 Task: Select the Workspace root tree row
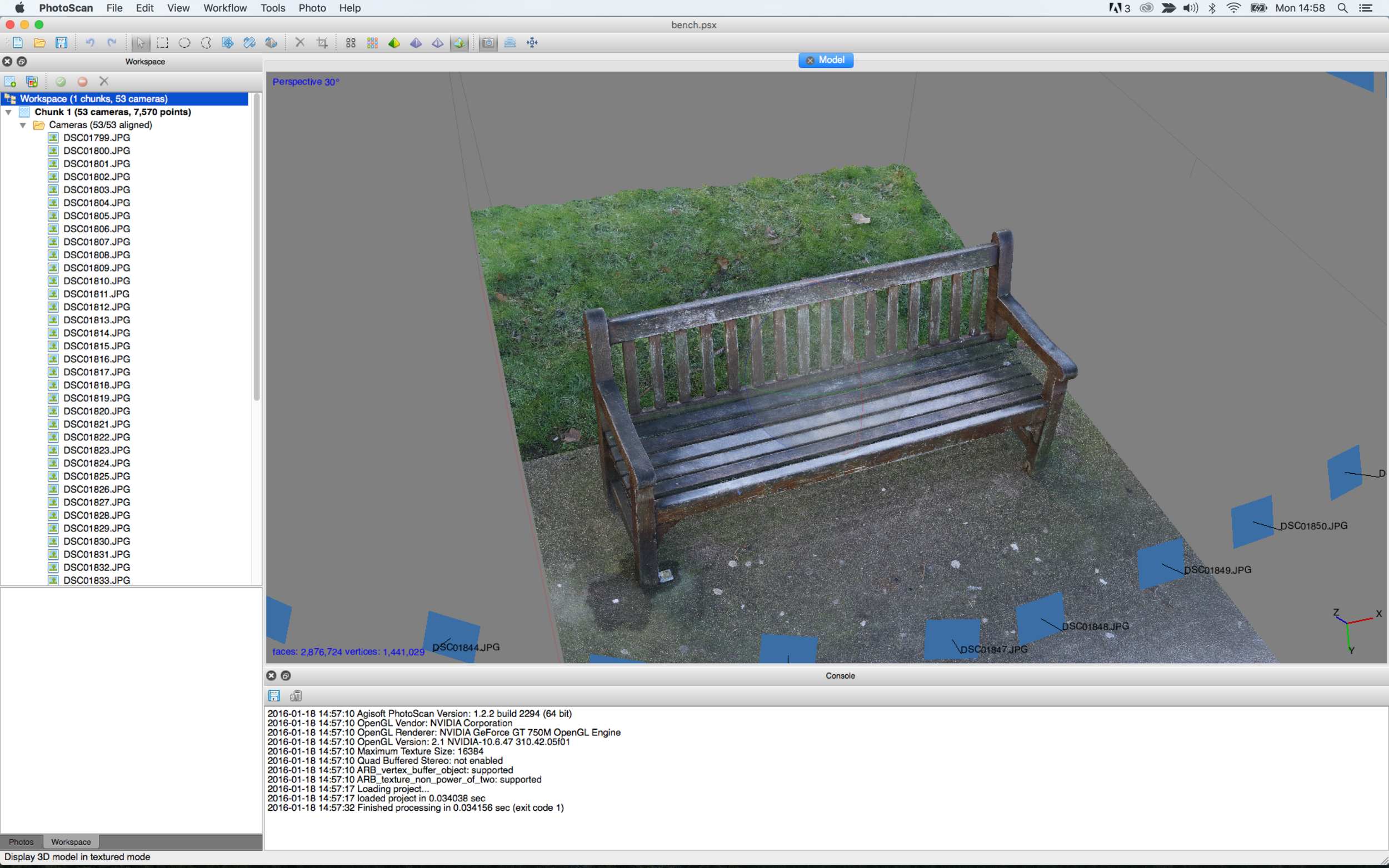(125, 99)
